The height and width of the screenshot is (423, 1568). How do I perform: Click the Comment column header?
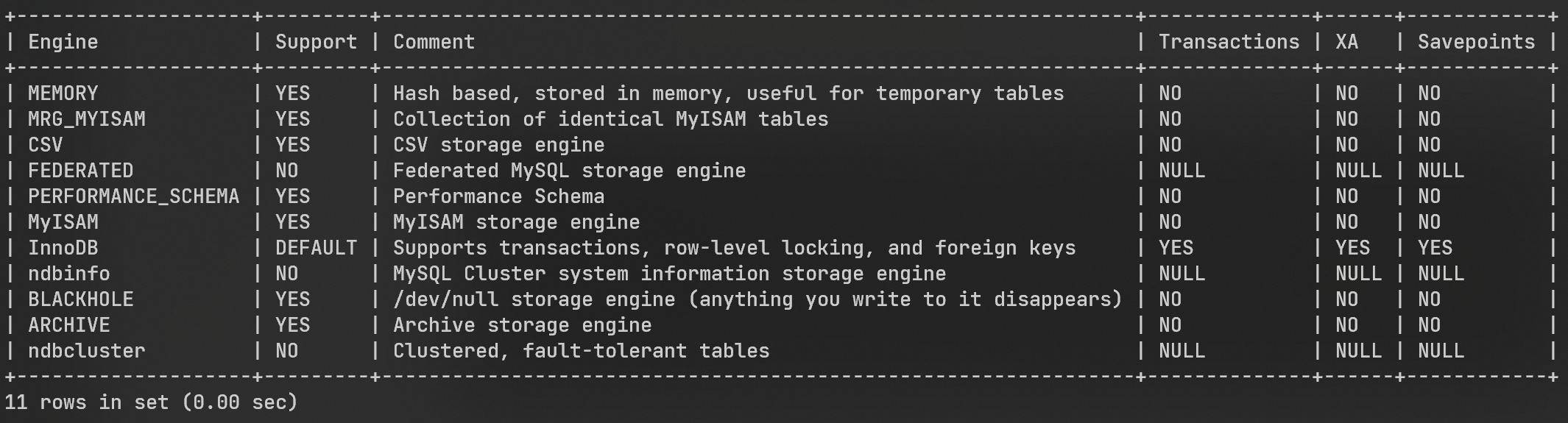click(x=434, y=42)
